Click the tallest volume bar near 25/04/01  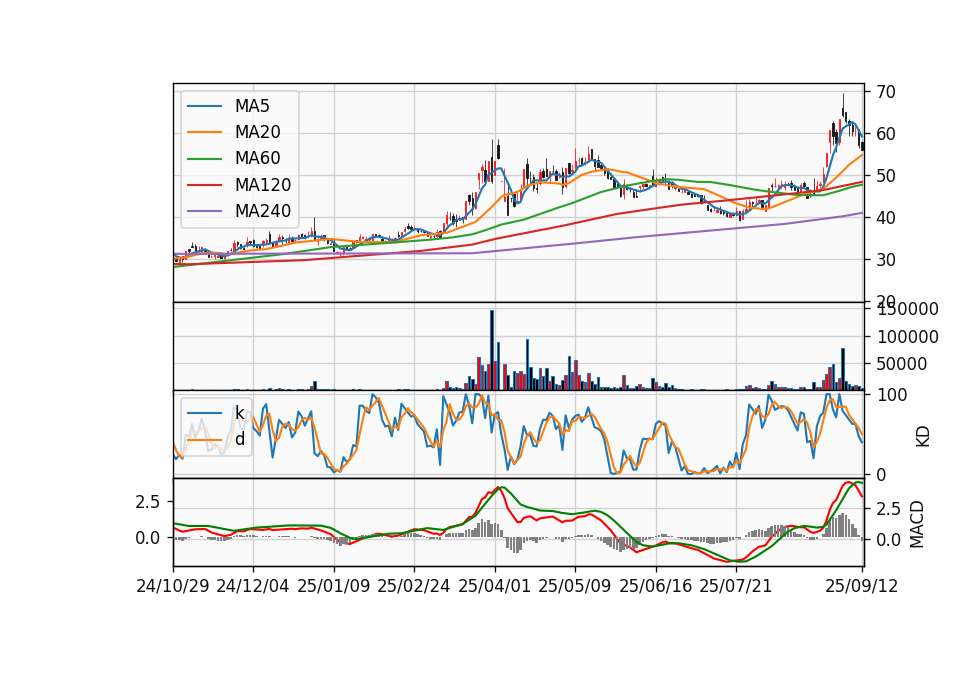492,350
